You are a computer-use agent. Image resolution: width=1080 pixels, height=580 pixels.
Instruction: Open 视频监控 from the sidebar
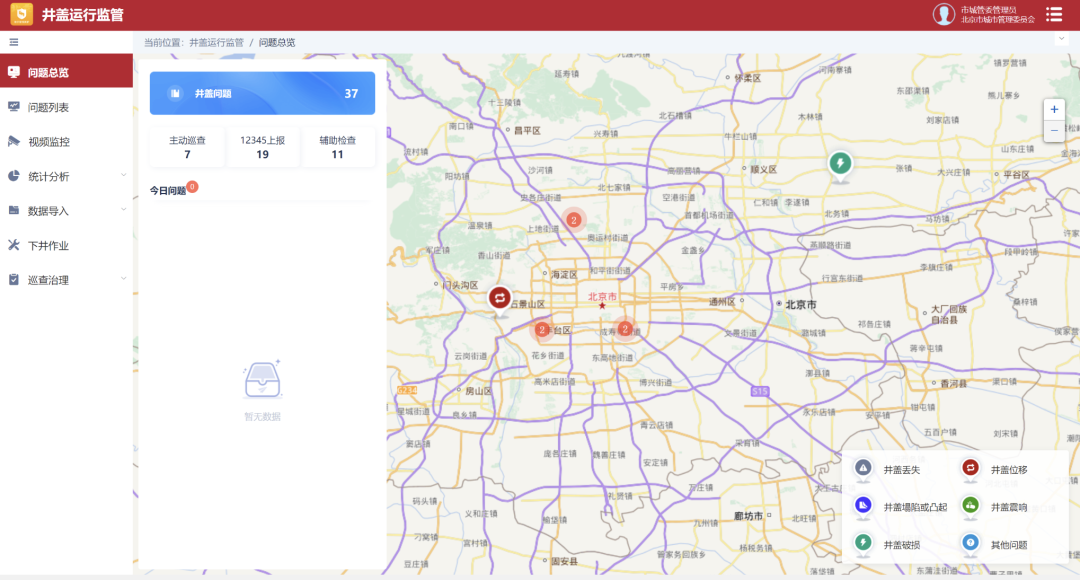click(x=48, y=142)
